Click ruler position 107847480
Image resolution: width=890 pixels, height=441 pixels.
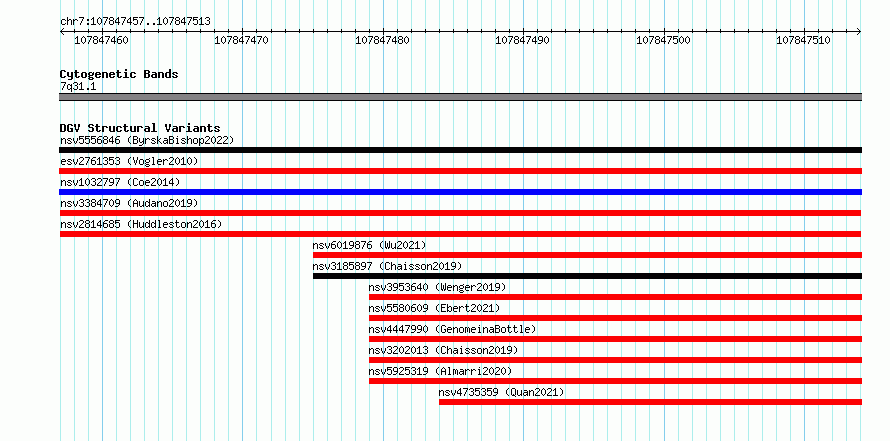[x=382, y=40]
